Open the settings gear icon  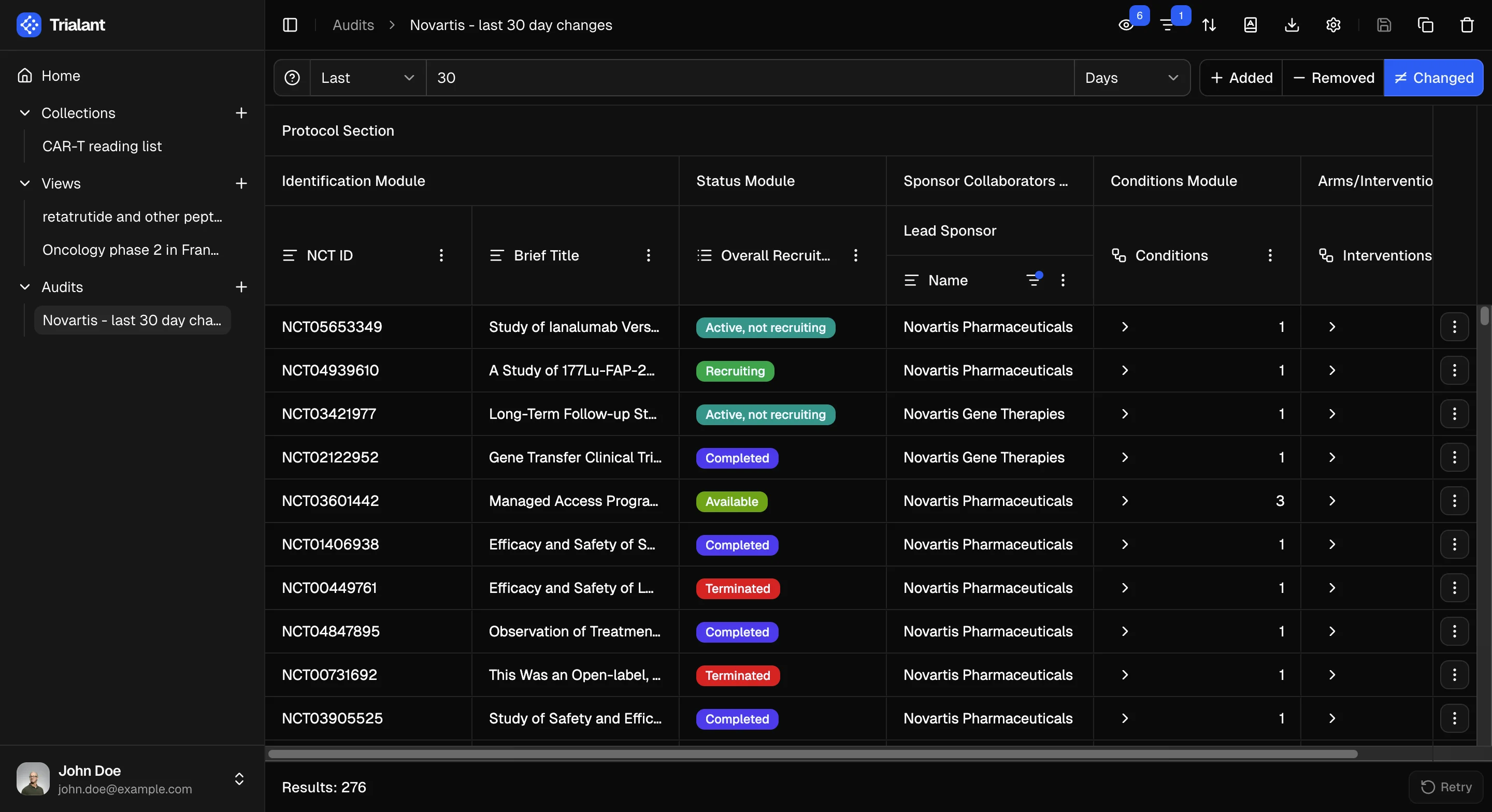click(x=1333, y=25)
